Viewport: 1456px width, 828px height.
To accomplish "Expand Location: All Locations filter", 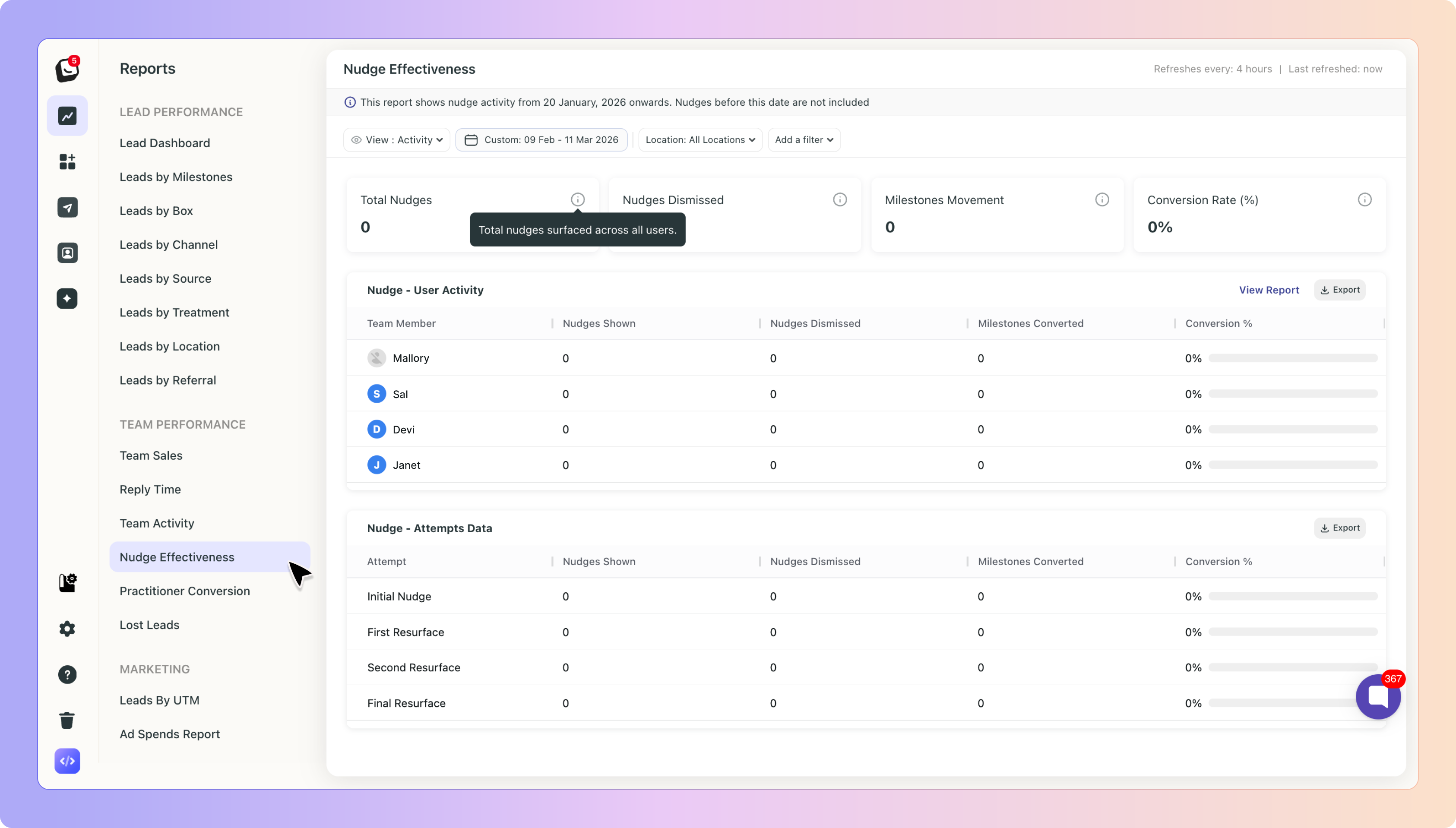I will 700,140.
